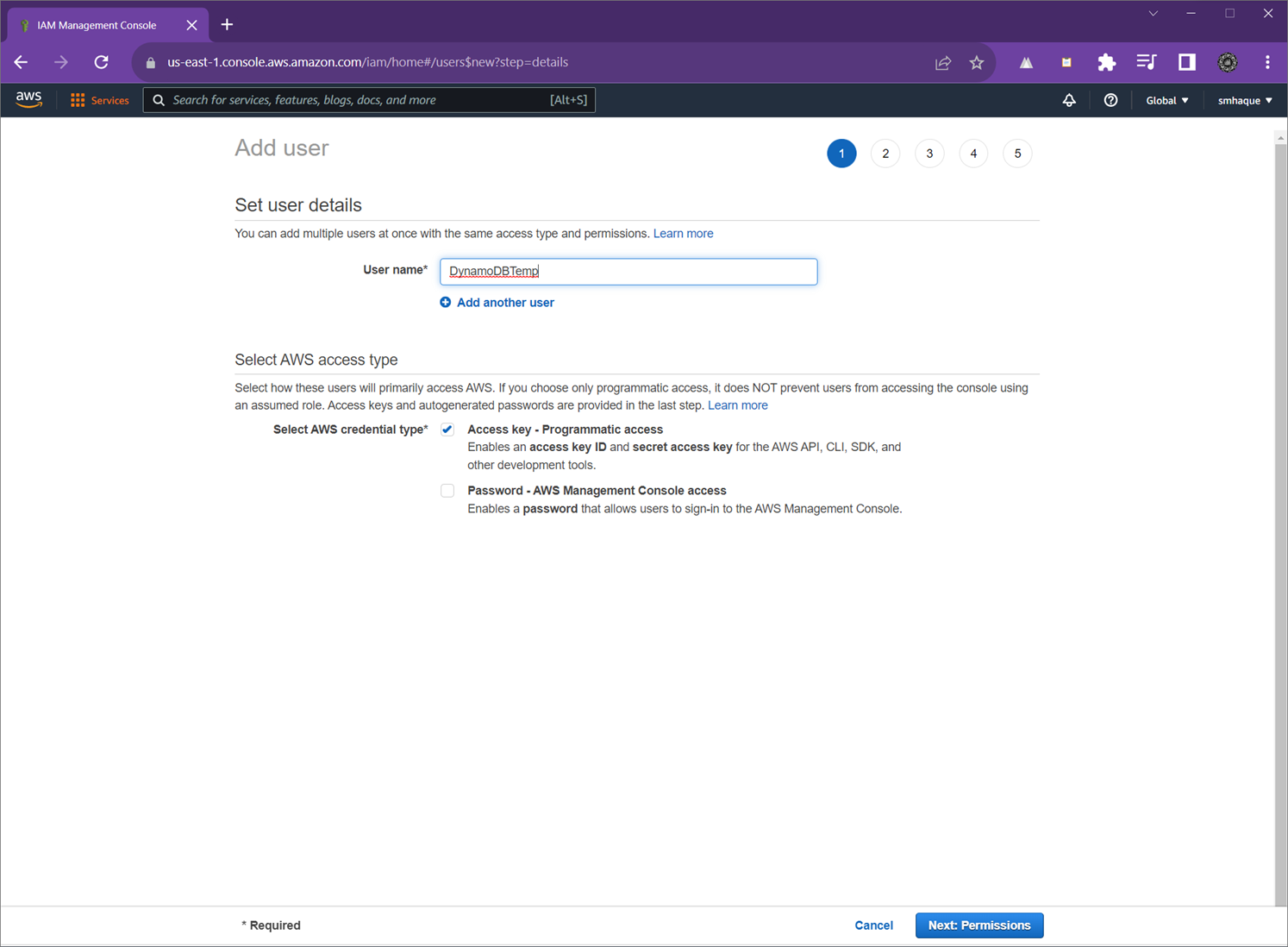
Task: Bookmark this page with the star icon
Action: 976,62
